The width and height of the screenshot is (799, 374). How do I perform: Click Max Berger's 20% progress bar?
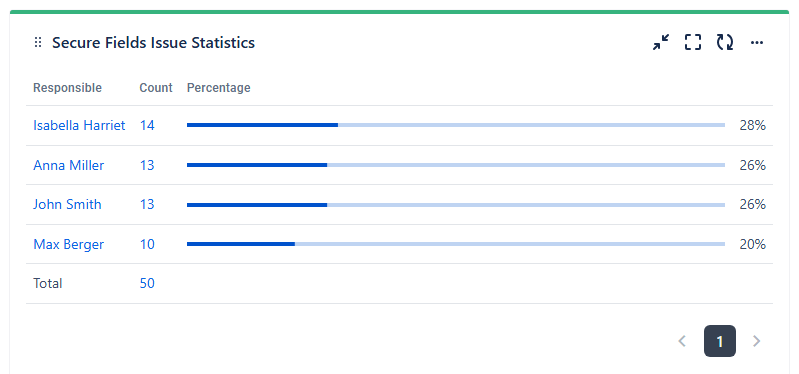click(x=456, y=244)
